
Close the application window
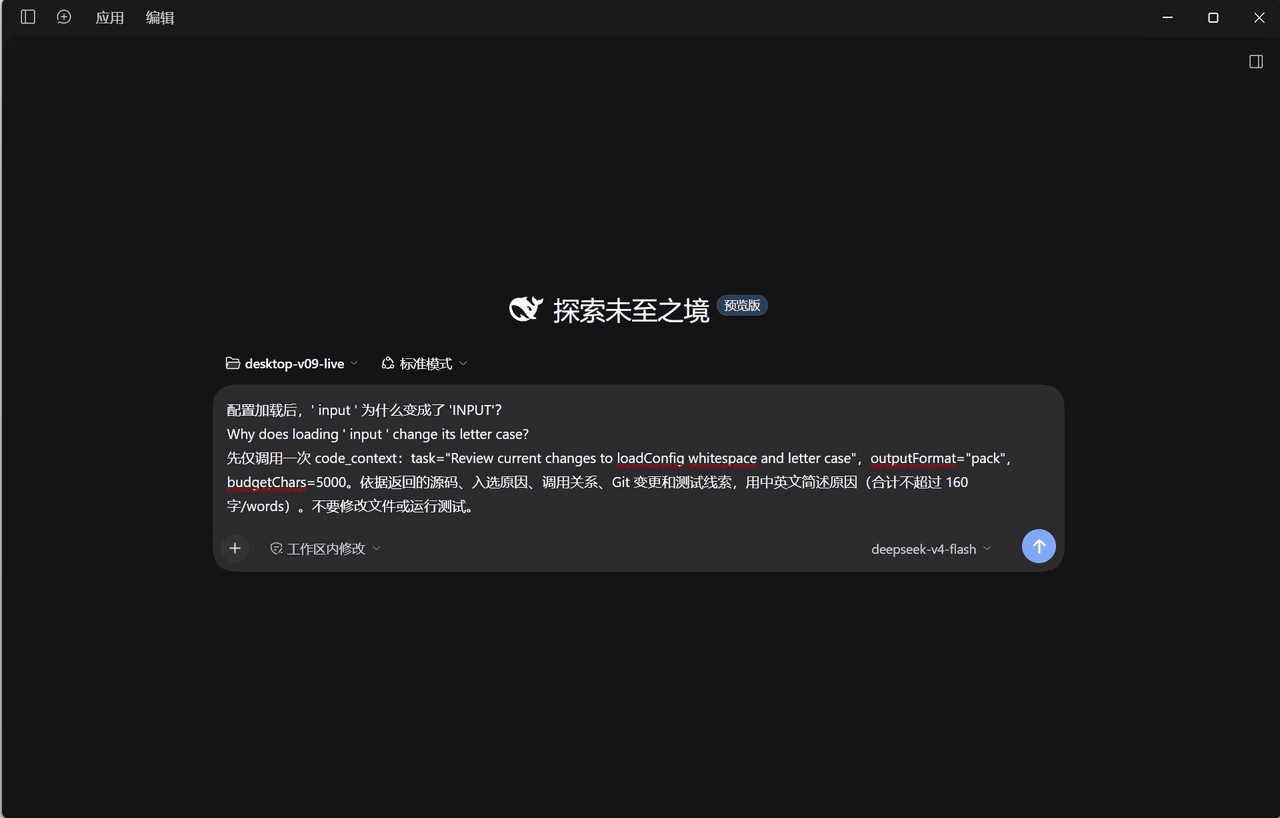click(1259, 18)
